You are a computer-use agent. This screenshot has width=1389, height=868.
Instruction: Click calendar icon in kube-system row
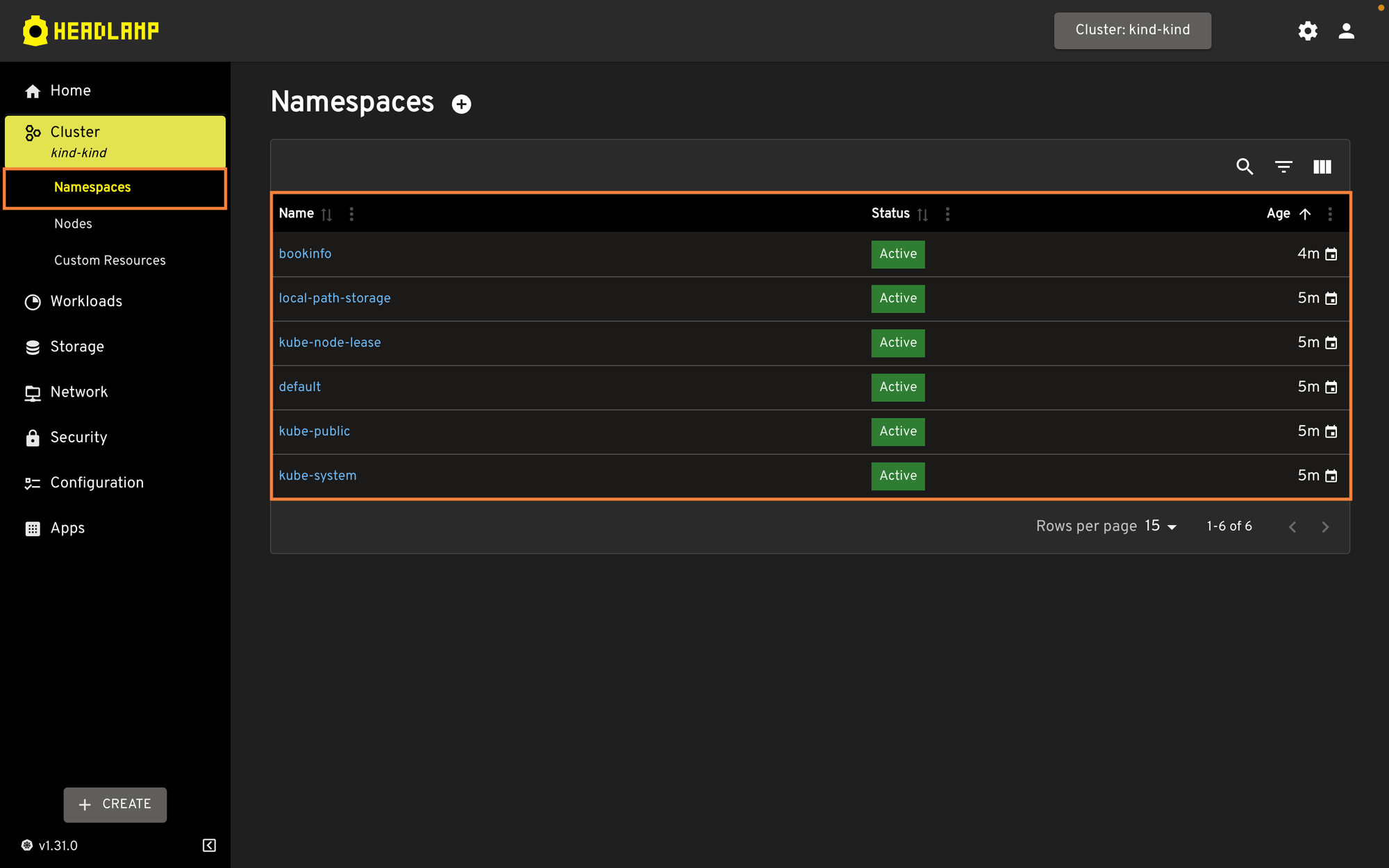click(x=1331, y=476)
